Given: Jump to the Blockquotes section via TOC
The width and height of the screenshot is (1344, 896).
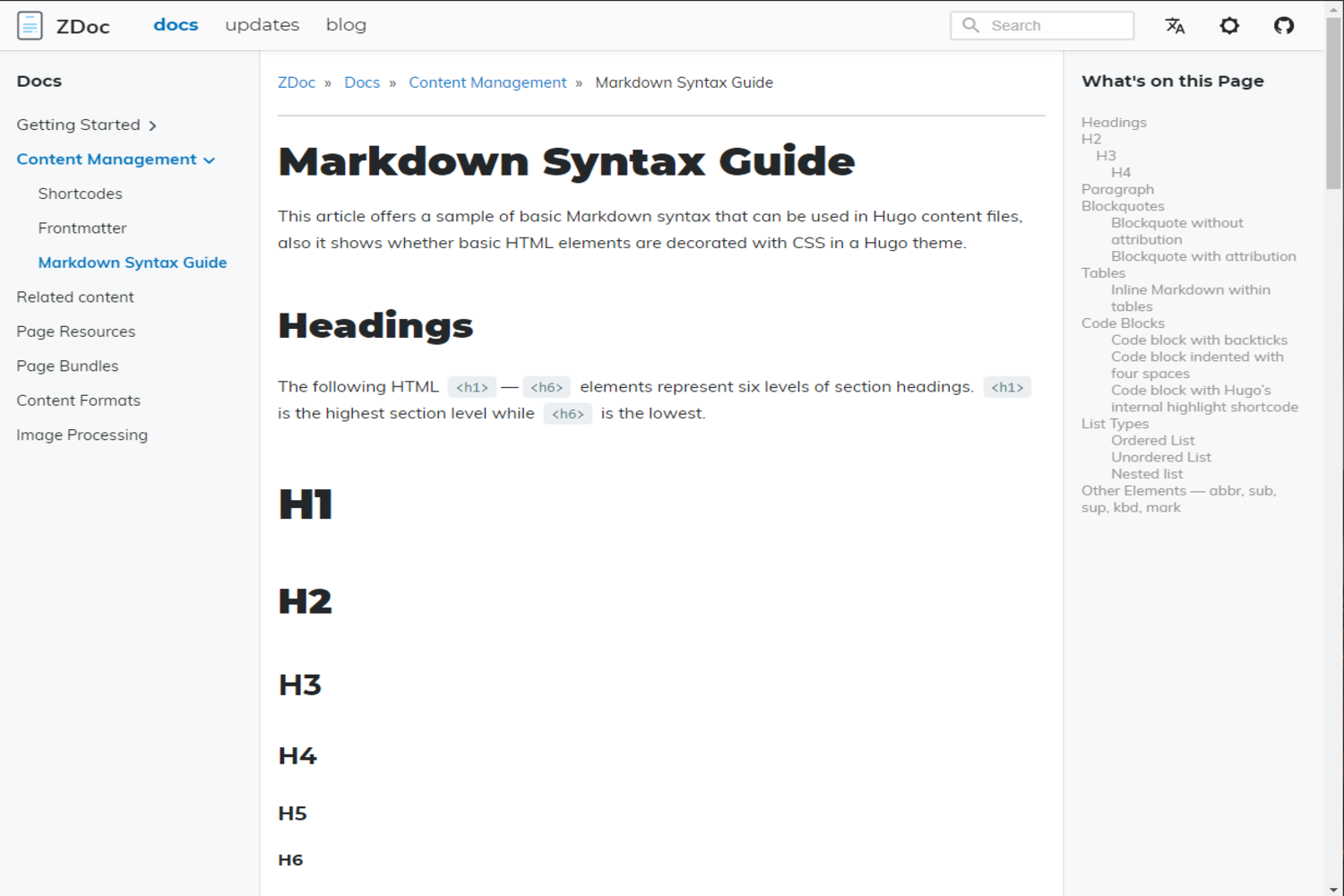Looking at the screenshot, I should (1123, 205).
